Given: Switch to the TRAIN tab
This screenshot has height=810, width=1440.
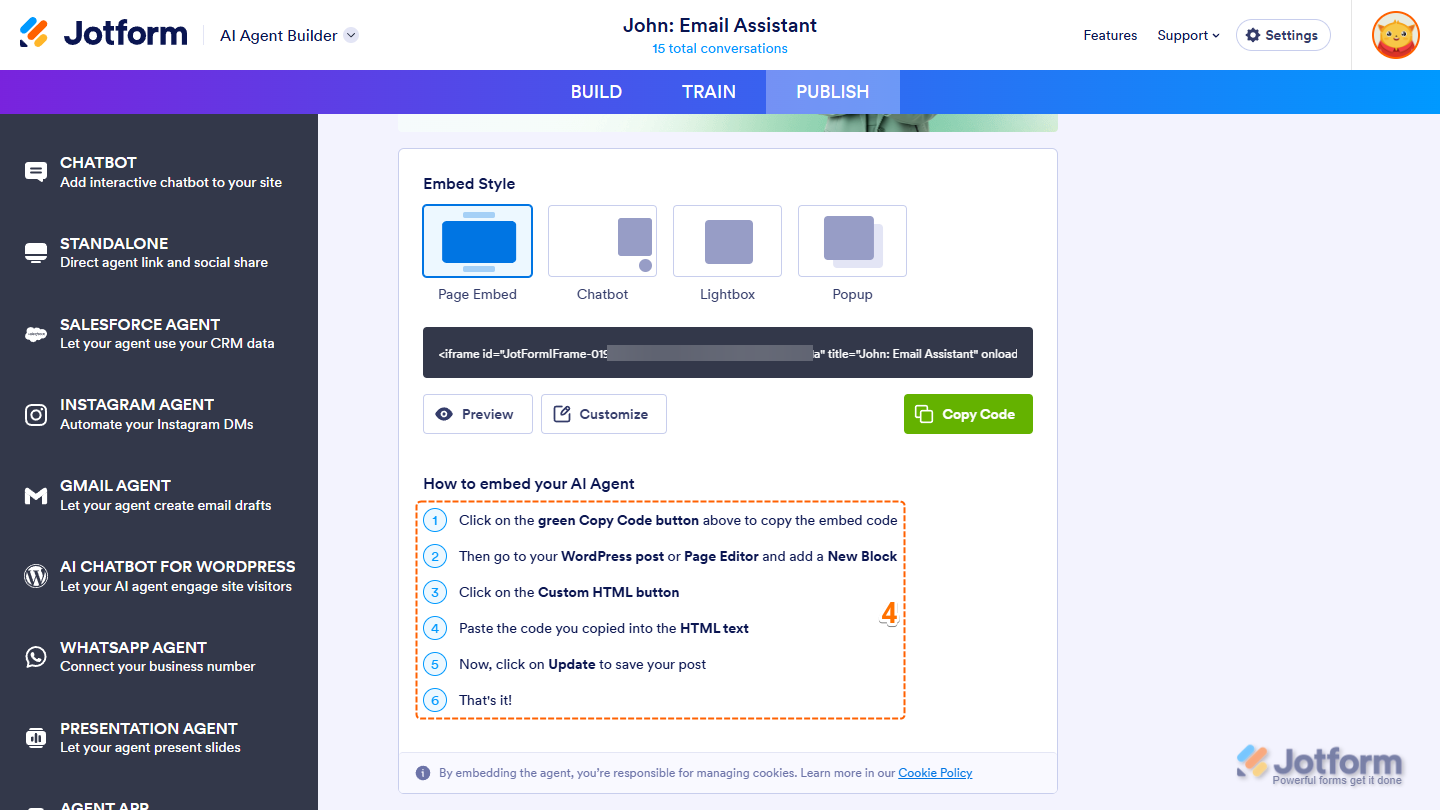Looking at the screenshot, I should pos(709,91).
